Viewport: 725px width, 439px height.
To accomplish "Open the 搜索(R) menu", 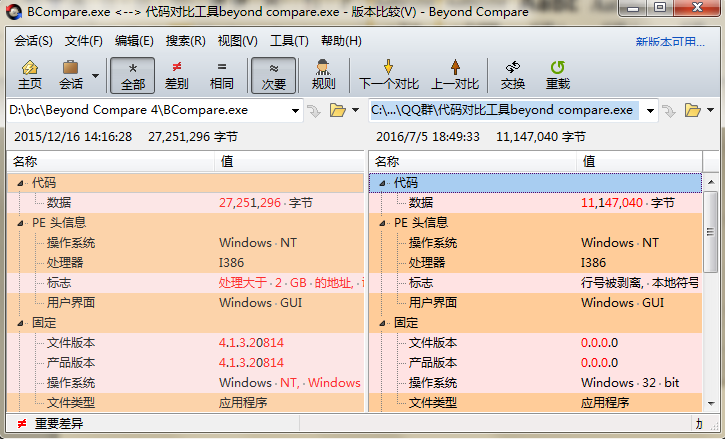I will (185, 41).
